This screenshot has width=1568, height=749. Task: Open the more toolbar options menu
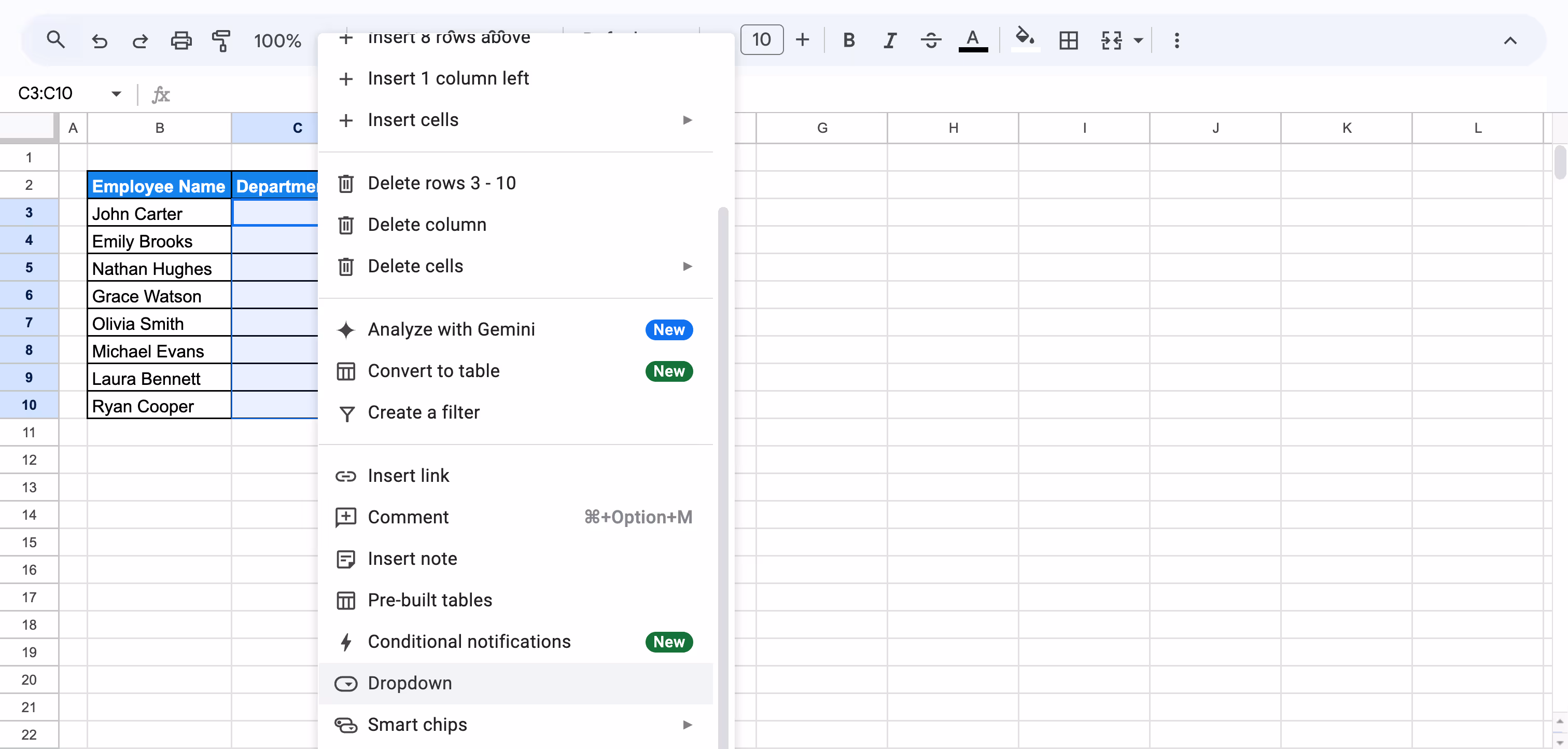[x=1177, y=40]
